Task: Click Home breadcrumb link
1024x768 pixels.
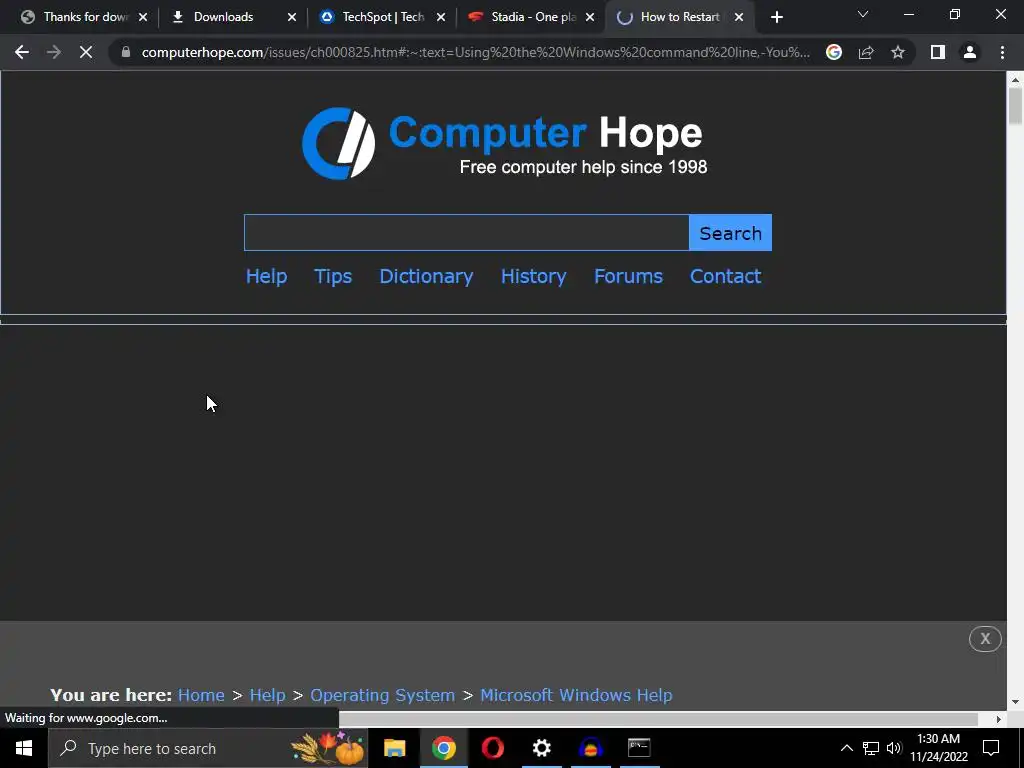Action: (201, 695)
